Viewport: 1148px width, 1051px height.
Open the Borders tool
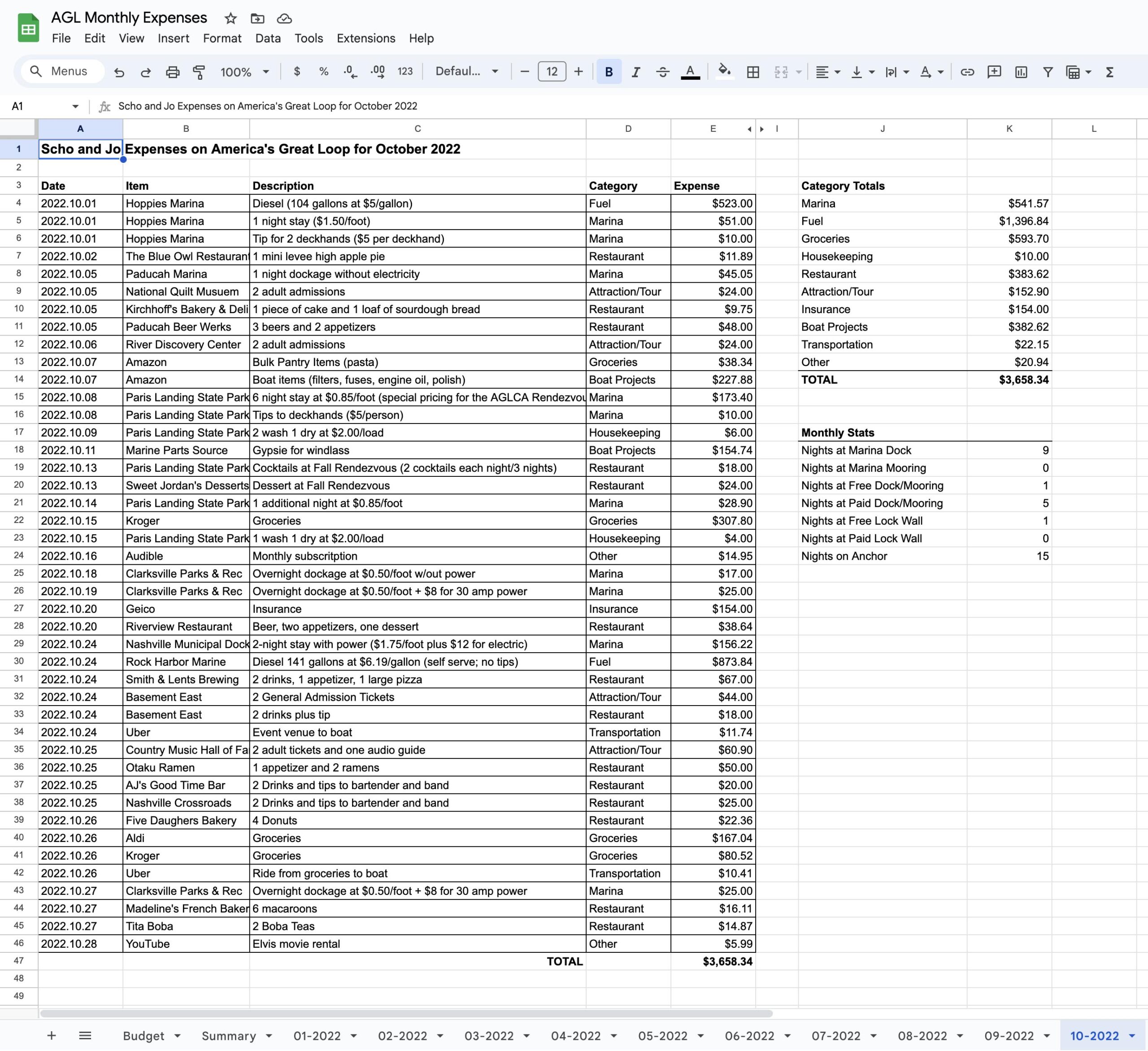[x=753, y=72]
